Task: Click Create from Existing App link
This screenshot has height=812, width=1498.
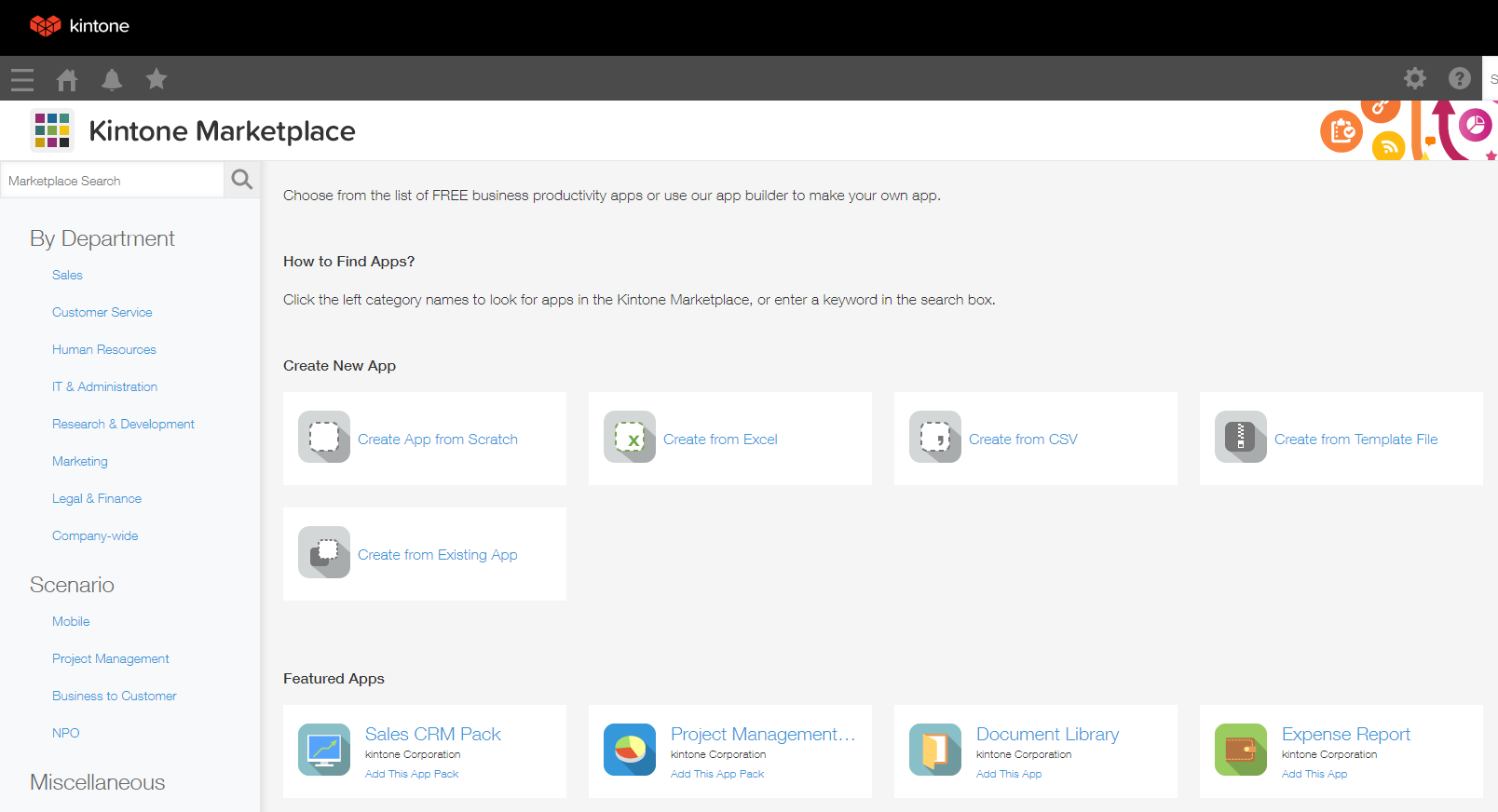Action: (438, 555)
